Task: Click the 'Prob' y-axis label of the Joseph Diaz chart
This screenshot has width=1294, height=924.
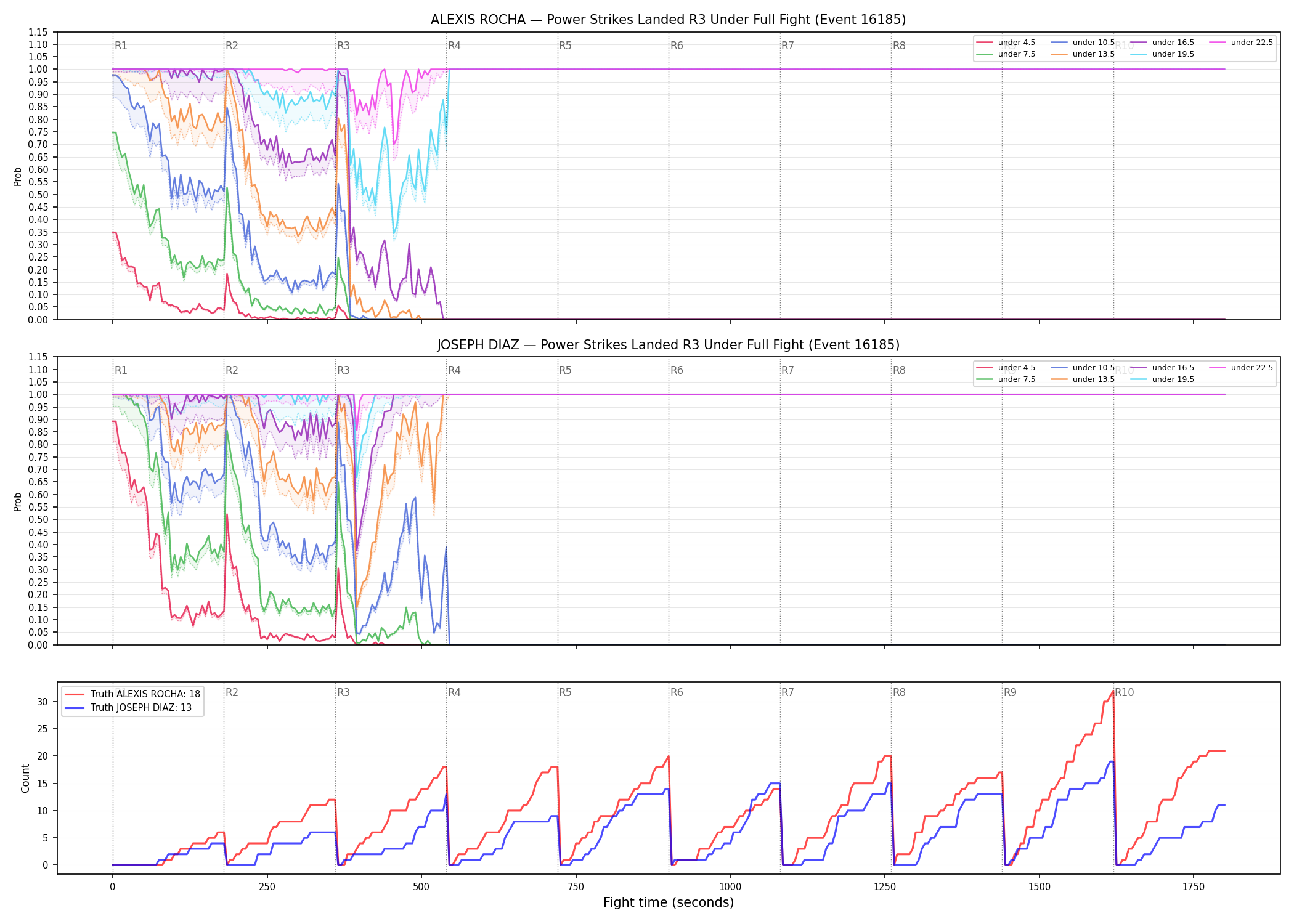Action: [18, 501]
